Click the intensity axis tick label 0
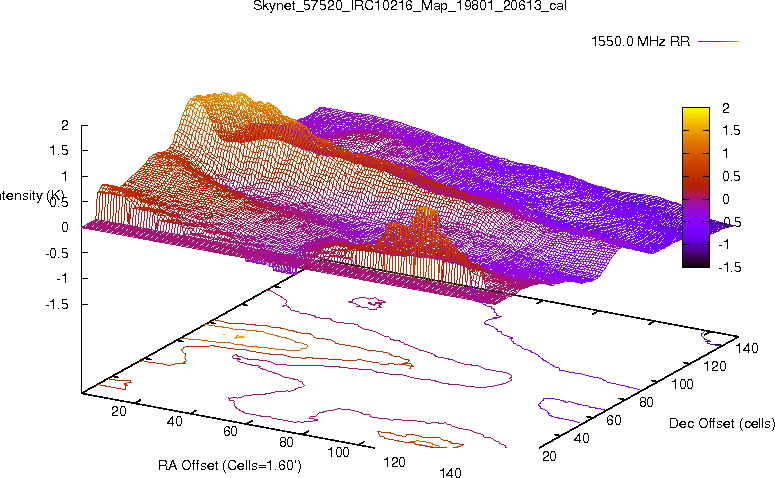775x478 pixels. pos(65,227)
